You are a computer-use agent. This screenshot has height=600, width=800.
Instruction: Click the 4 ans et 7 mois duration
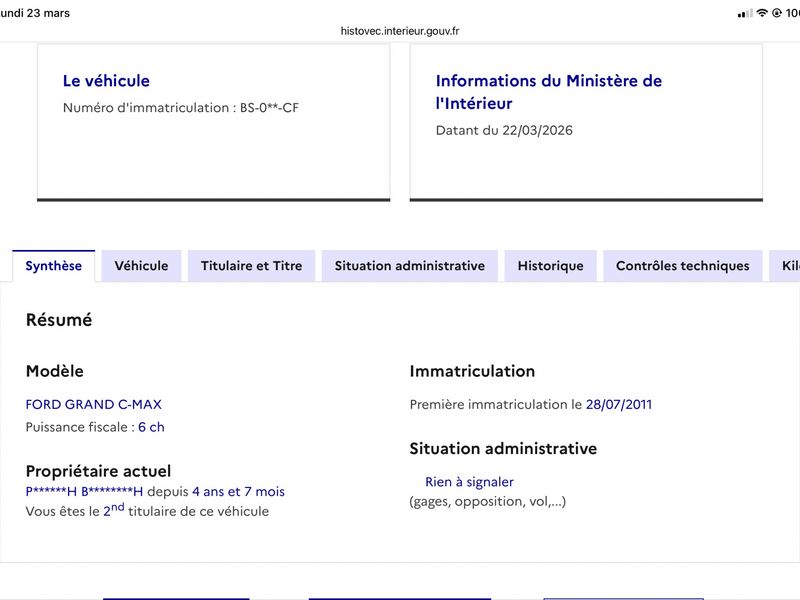pos(238,492)
